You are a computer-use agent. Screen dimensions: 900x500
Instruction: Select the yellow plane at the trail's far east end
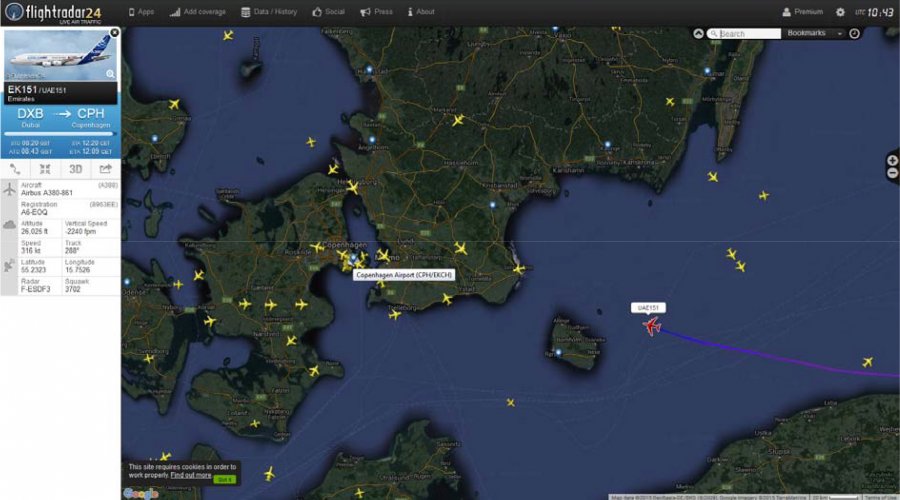pos(867,362)
